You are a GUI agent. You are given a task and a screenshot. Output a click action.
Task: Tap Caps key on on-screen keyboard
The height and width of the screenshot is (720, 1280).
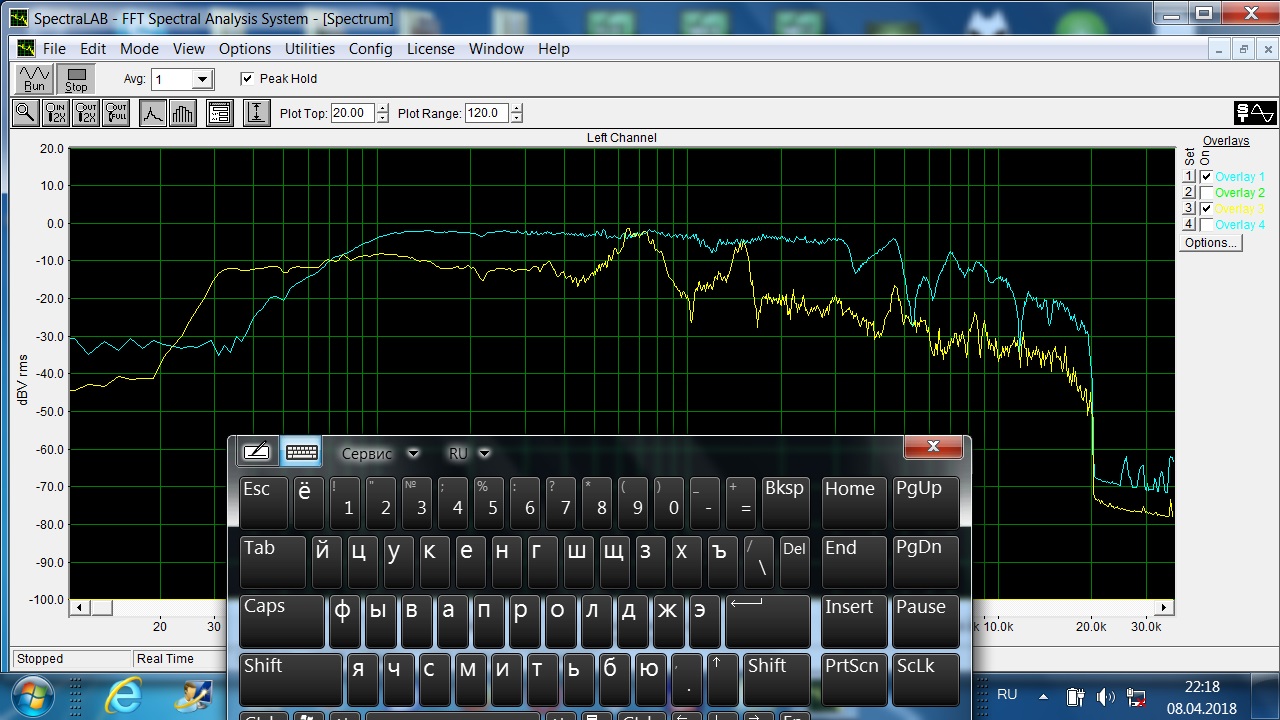[282, 620]
